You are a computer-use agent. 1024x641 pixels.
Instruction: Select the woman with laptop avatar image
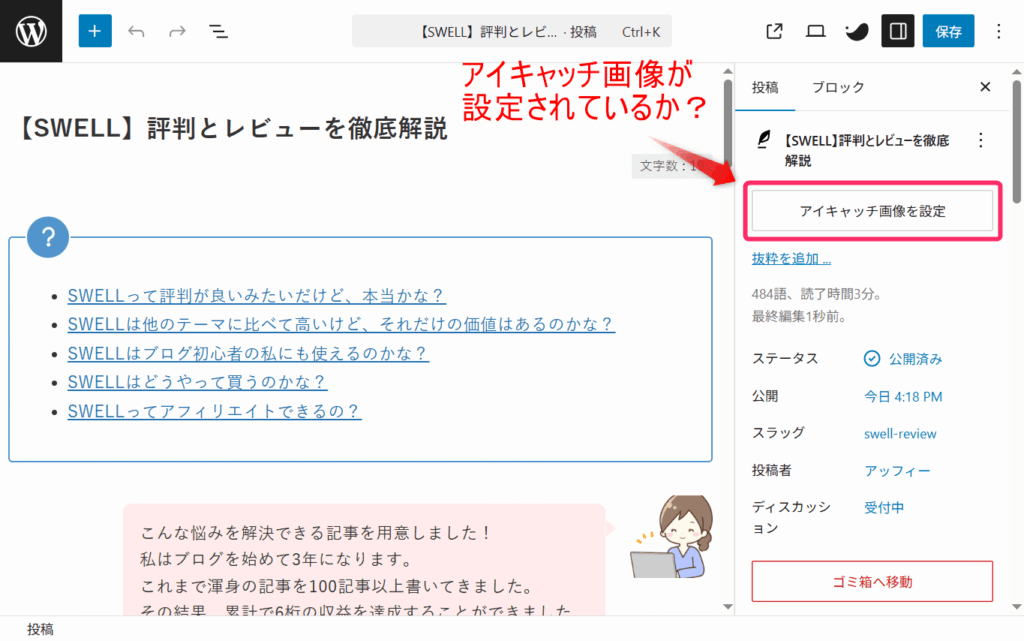(x=671, y=536)
